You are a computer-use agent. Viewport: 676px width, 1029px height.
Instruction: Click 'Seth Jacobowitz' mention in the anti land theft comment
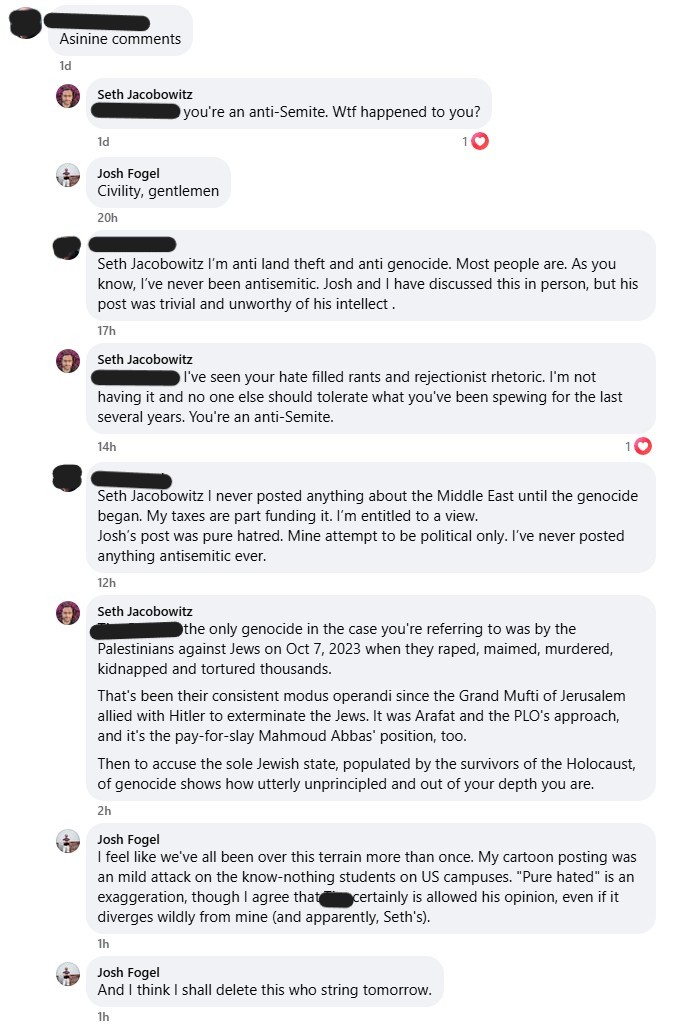coord(151,264)
